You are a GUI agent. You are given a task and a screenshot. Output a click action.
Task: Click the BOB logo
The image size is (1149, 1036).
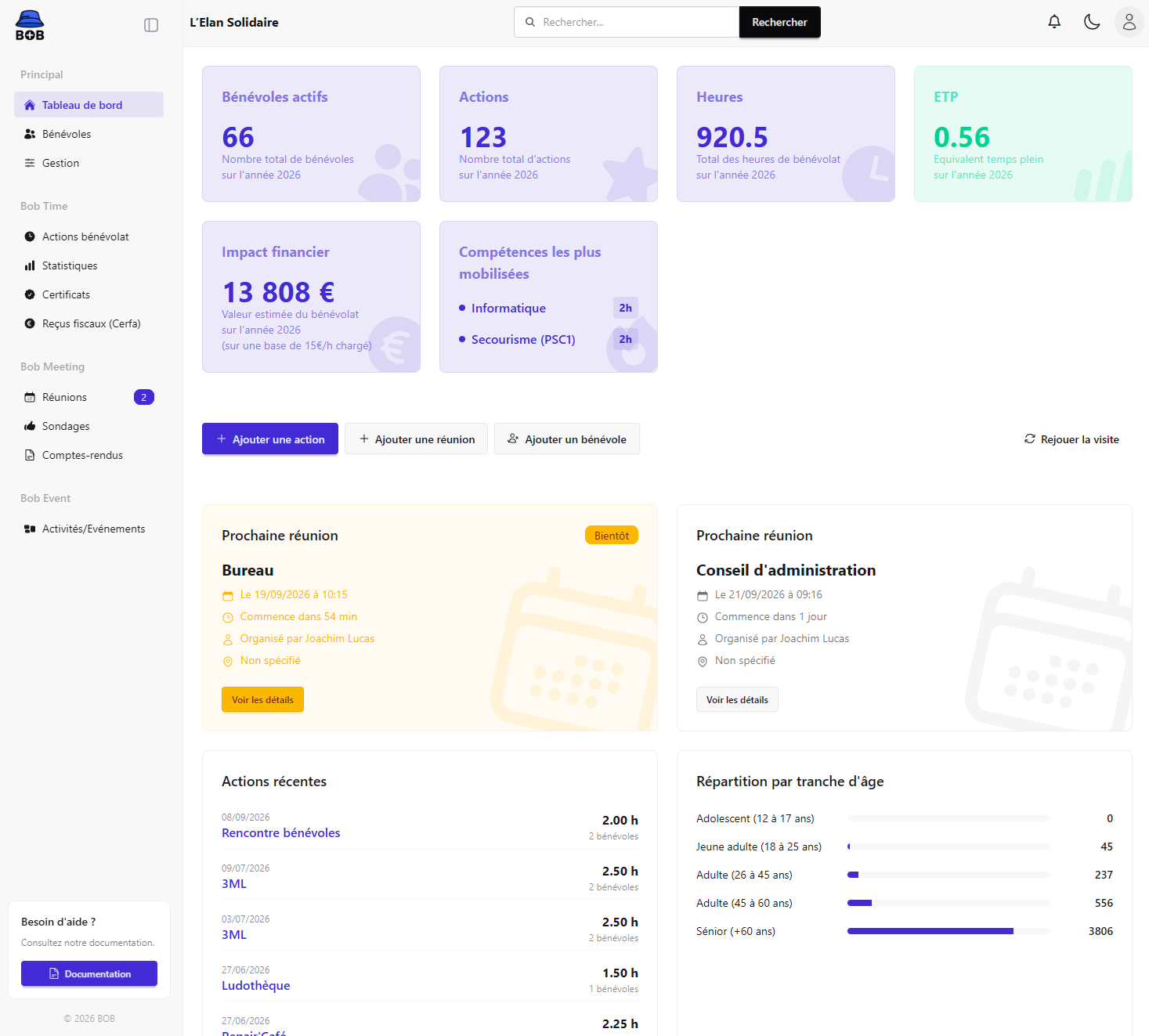pos(30,25)
